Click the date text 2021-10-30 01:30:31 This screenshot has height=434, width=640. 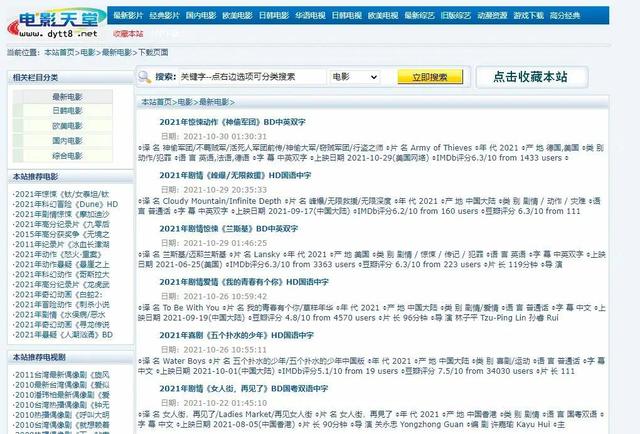(x=225, y=136)
